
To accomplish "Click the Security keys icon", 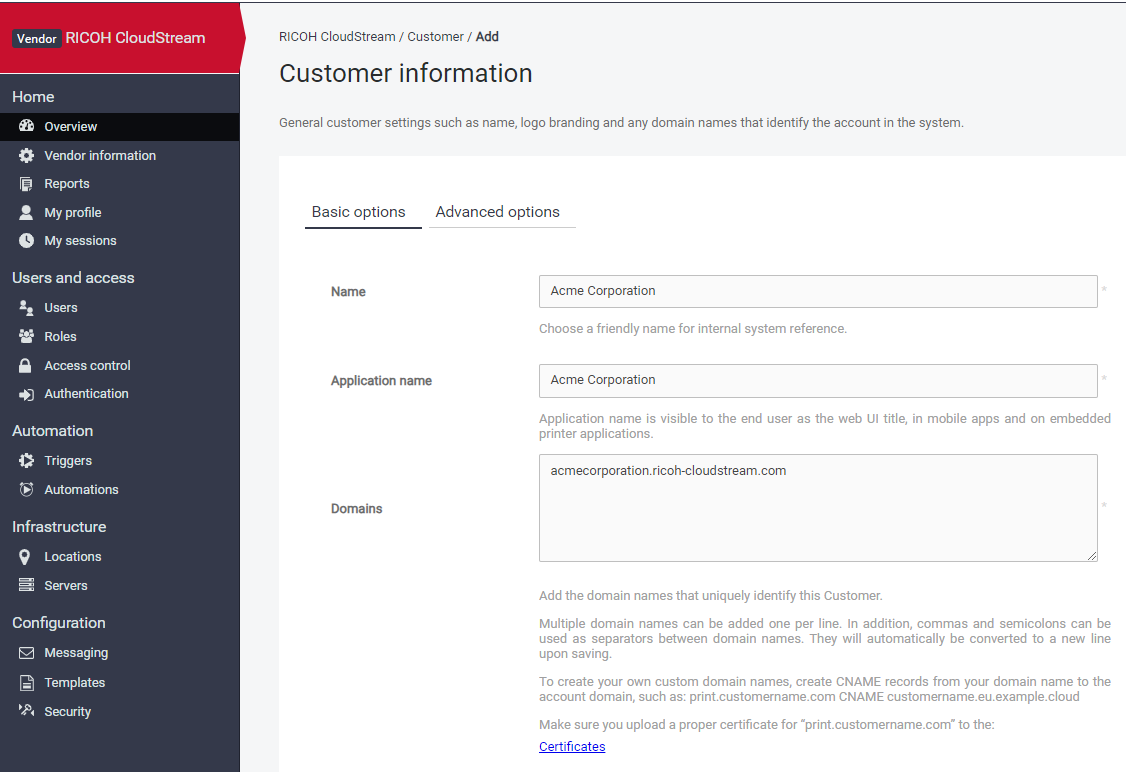I will tap(27, 711).
